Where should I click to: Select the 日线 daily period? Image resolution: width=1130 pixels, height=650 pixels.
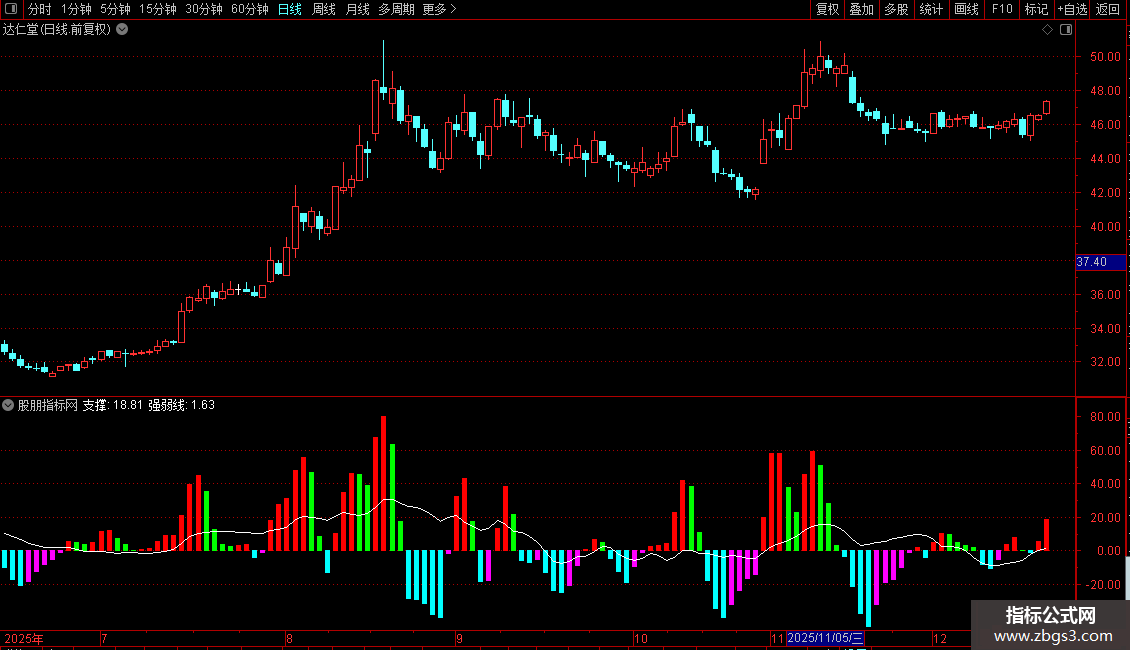290,9
